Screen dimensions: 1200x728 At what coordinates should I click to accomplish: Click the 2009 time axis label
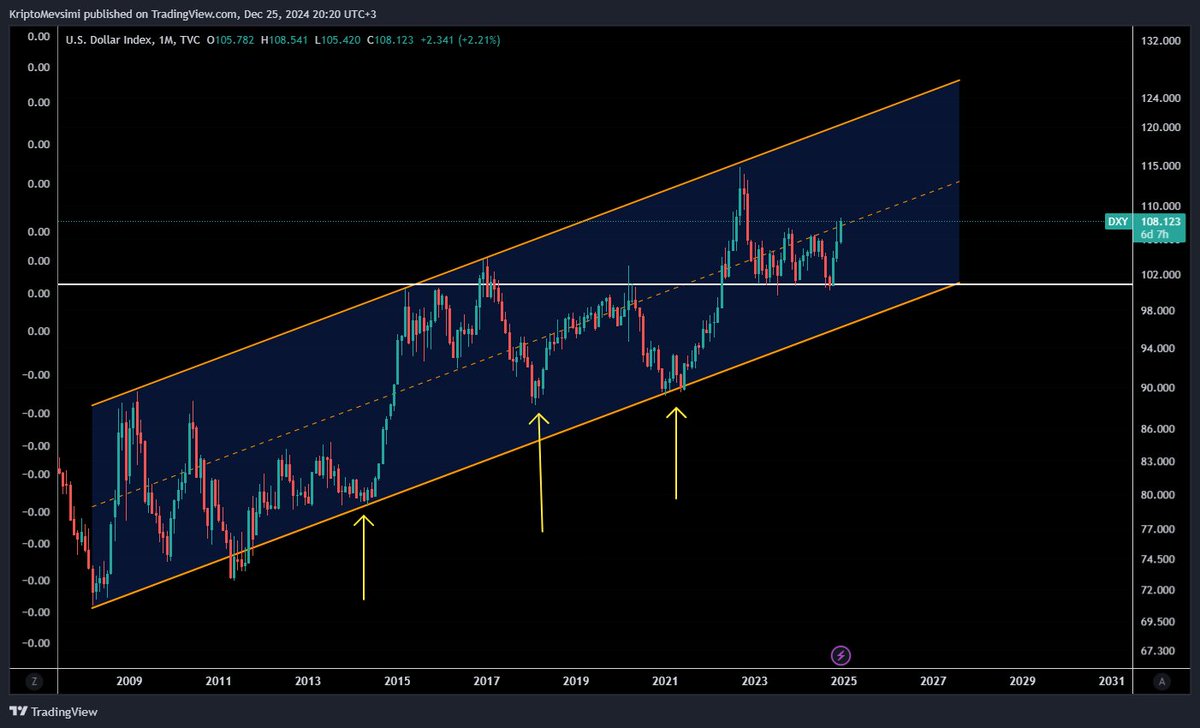[x=129, y=681]
